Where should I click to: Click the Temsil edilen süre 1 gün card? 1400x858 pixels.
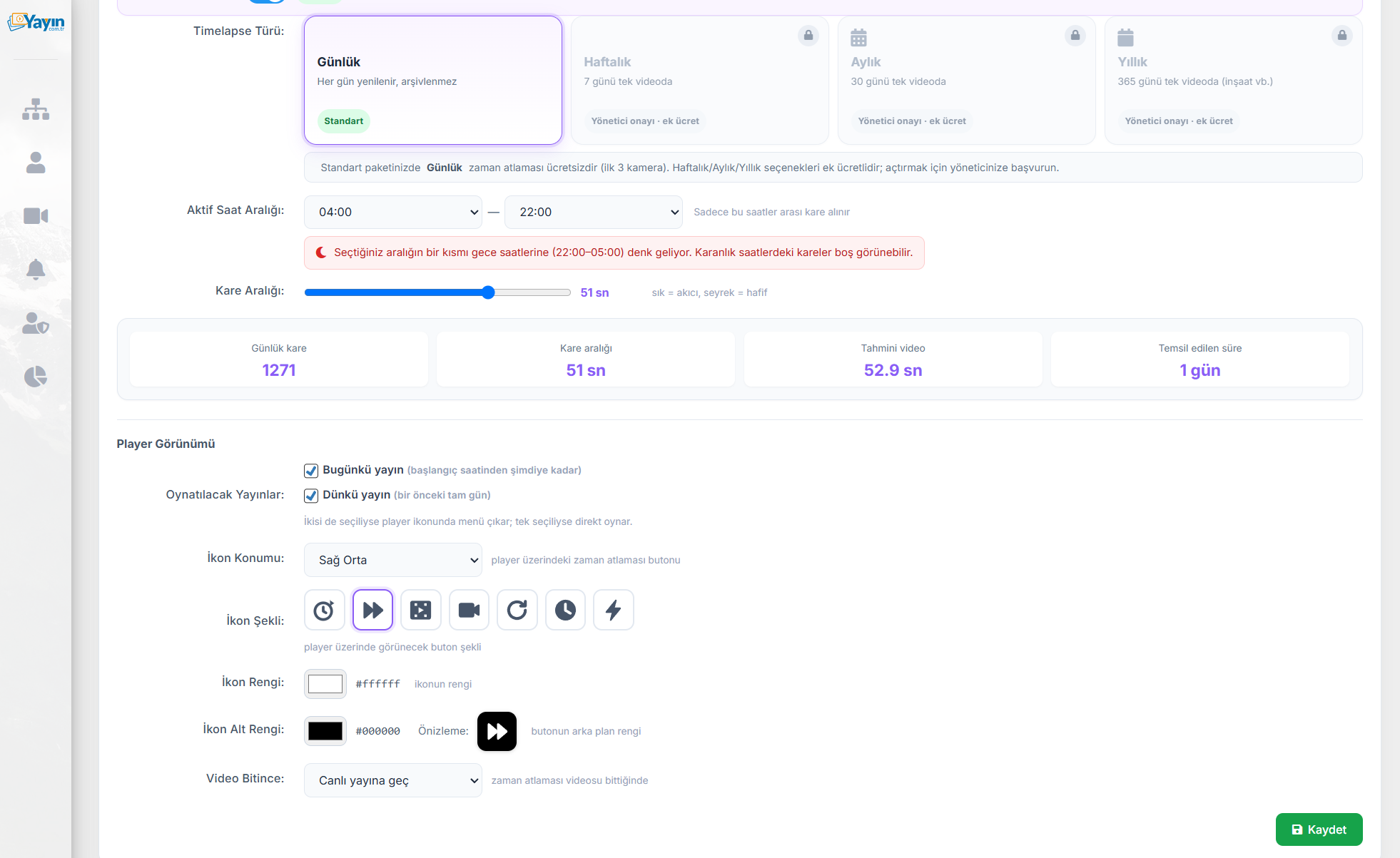click(x=1200, y=359)
